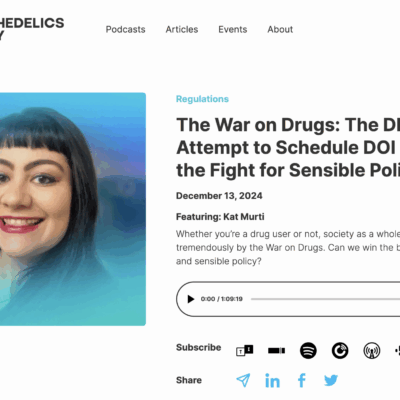Subscribe via the Overcast antenna icon
The height and width of the screenshot is (400, 400).
point(371,350)
